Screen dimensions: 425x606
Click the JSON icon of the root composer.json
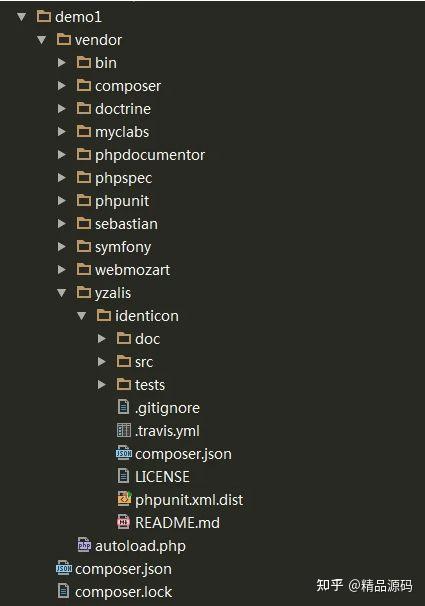pos(64,568)
